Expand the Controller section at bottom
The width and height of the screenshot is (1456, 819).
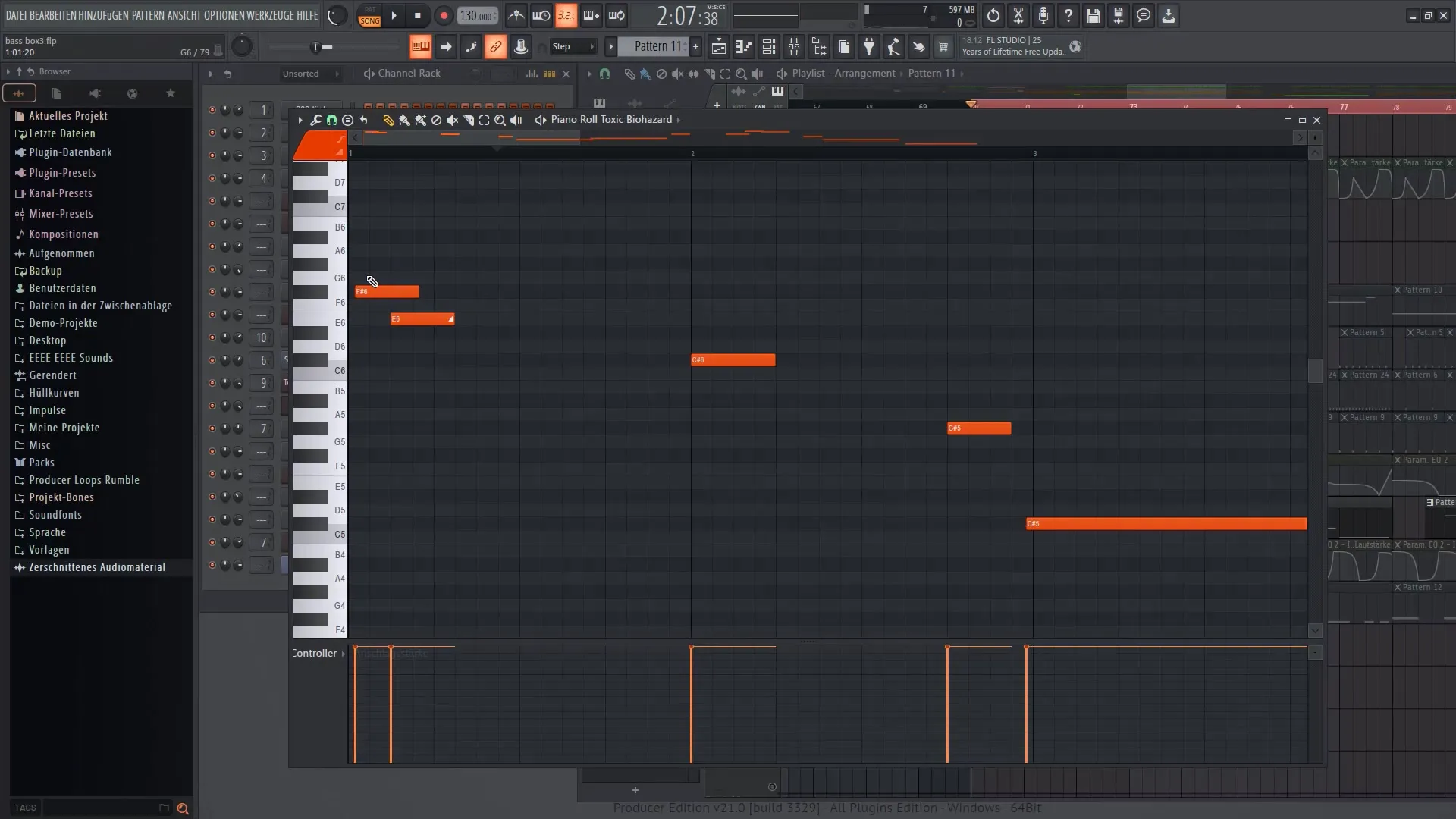(343, 653)
